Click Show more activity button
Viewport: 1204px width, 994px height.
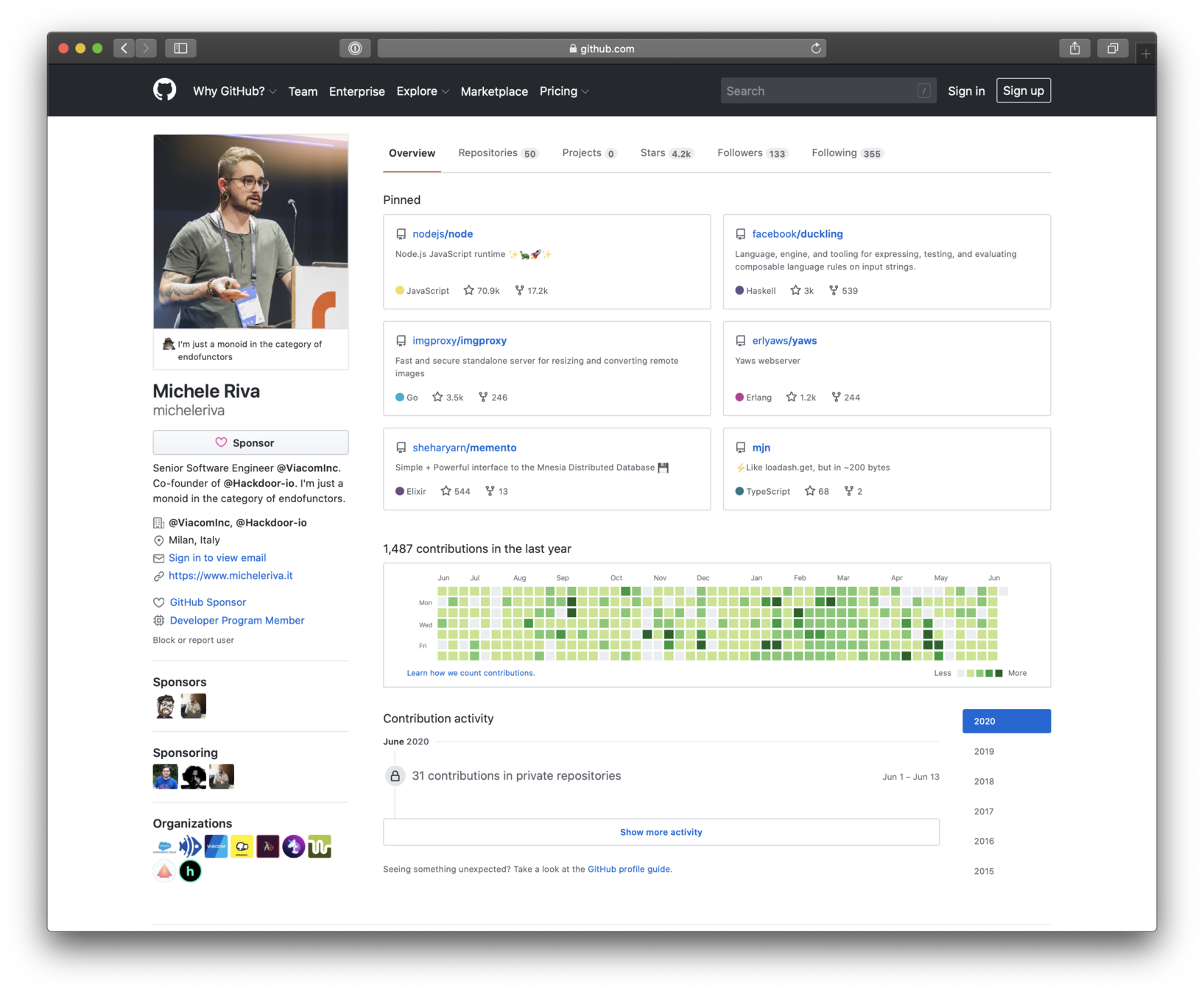coord(661,832)
